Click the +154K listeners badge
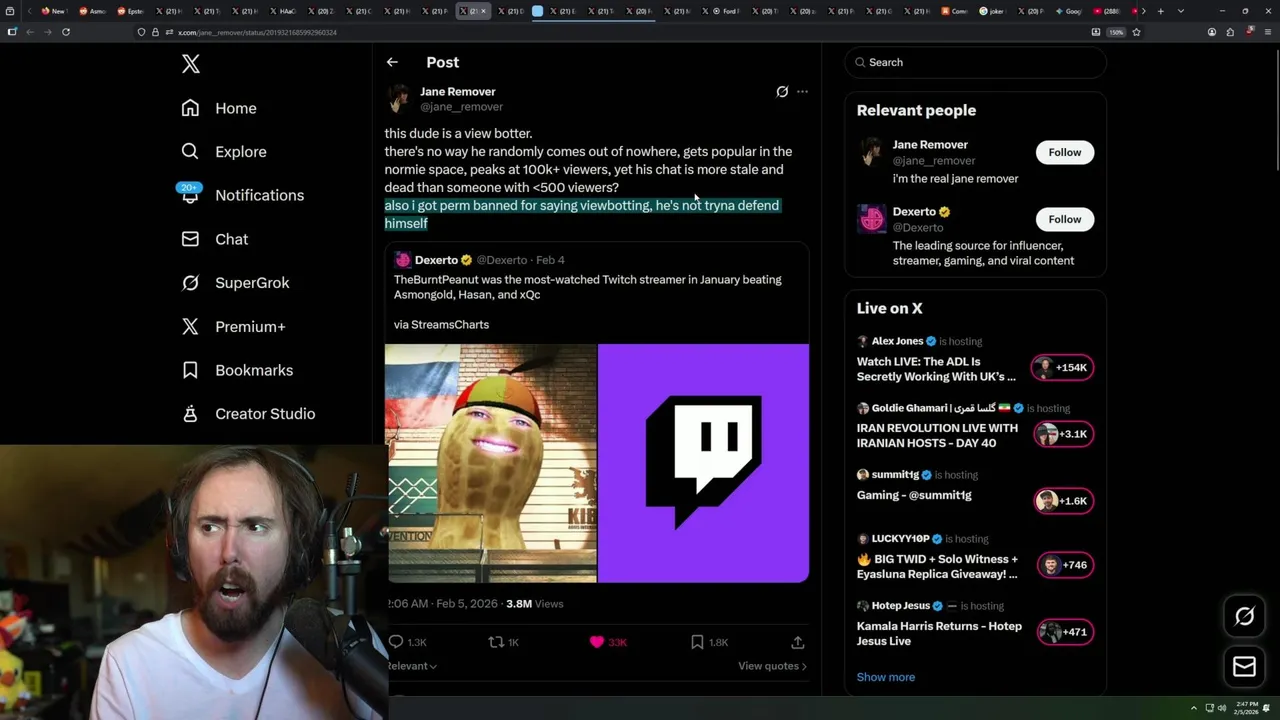1280x720 pixels. (1062, 367)
